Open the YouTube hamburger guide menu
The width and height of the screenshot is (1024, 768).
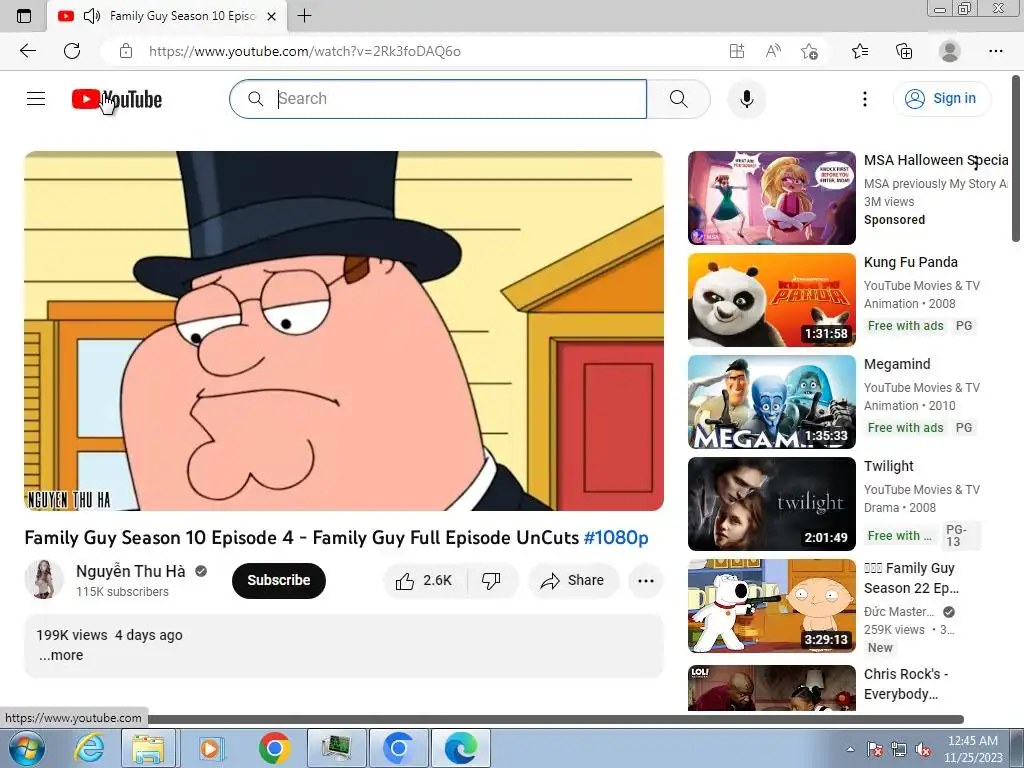pyautogui.click(x=36, y=99)
